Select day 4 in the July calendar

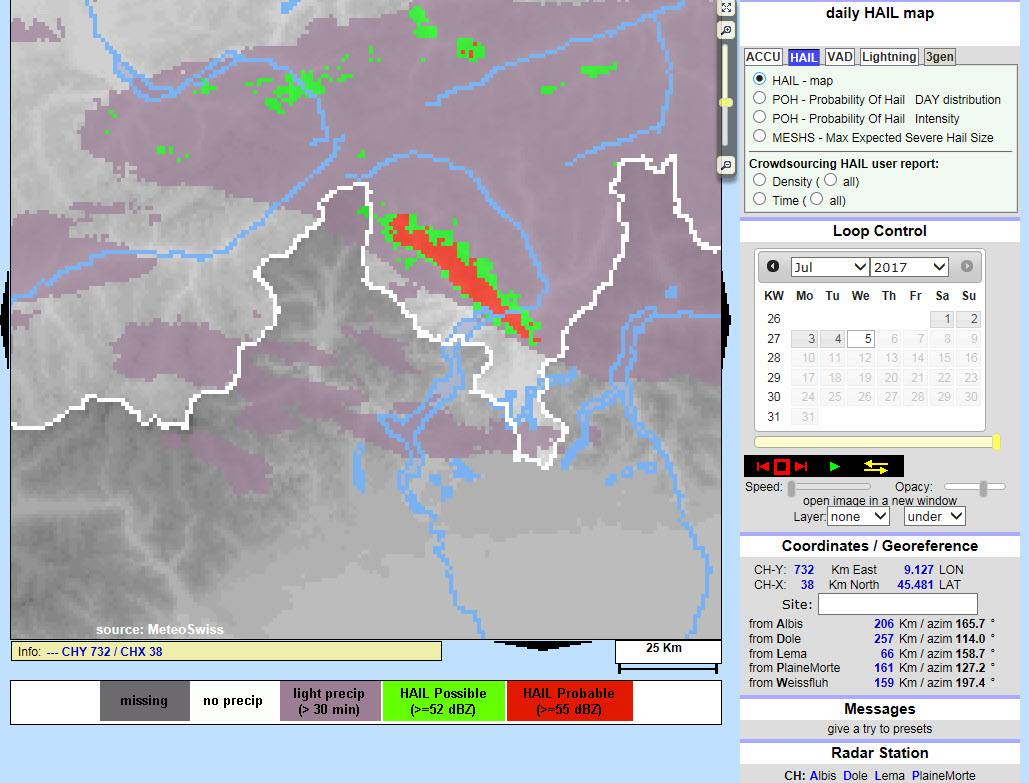833,339
